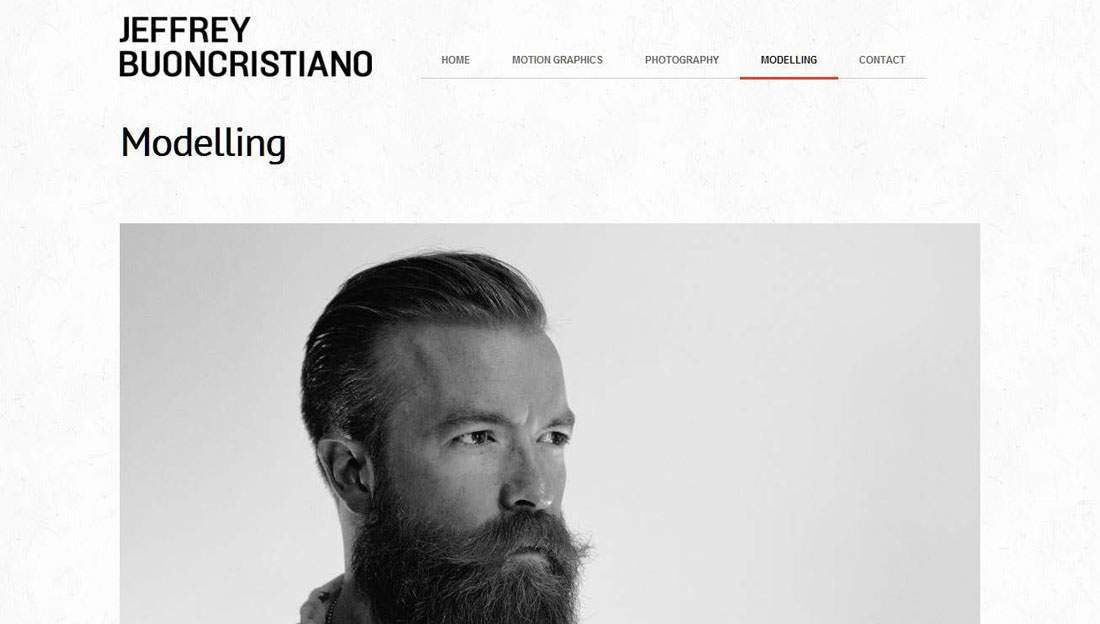Open the Home page from navigation

(x=455, y=60)
